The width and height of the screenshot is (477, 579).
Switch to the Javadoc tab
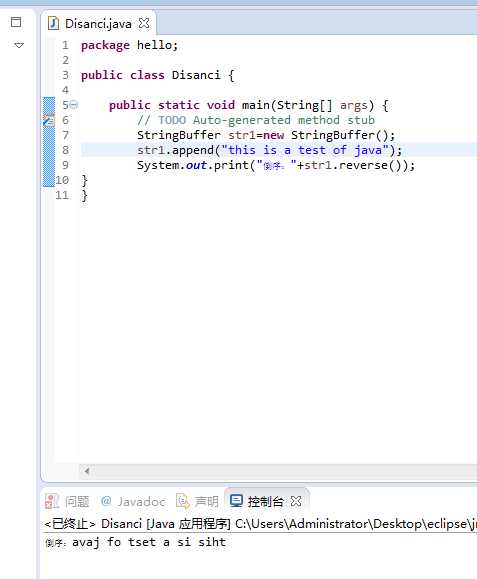click(133, 501)
